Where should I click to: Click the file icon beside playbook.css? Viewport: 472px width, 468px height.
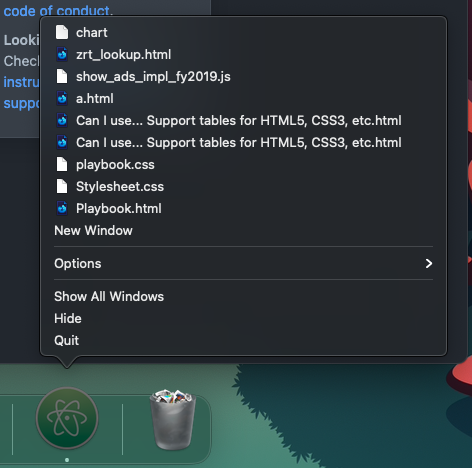pyautogui.click(x=62, y=164)
